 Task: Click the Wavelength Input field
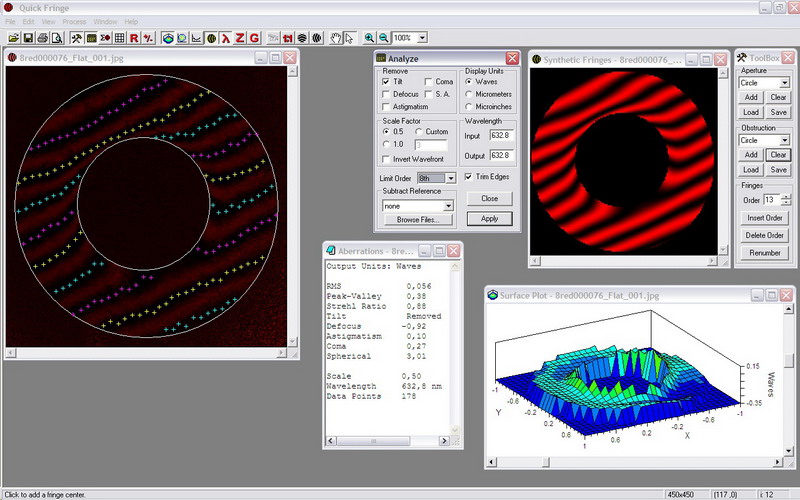(x=502, y=136)
